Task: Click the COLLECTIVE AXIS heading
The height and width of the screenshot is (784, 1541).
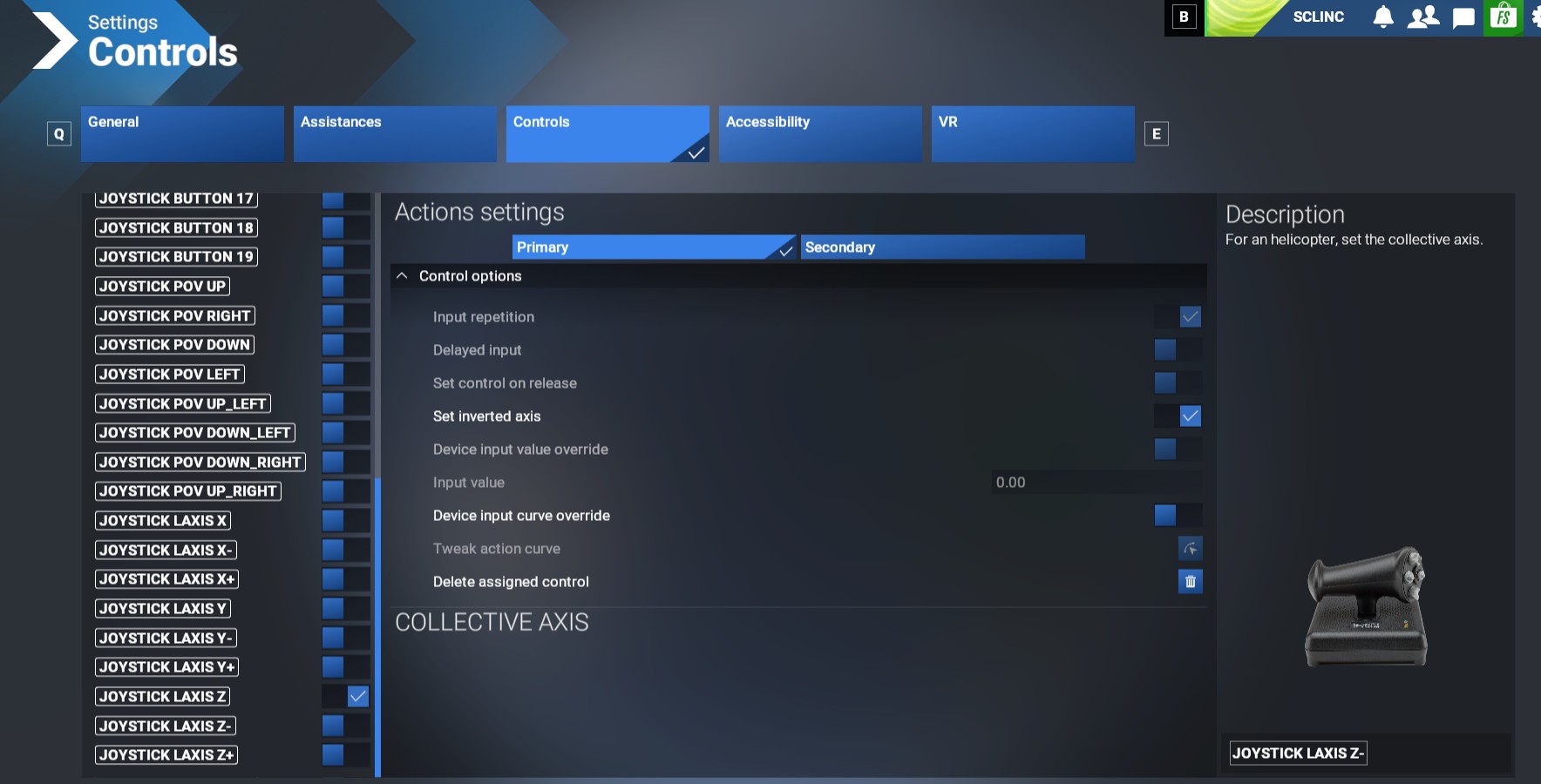Action: coord(492,622)
